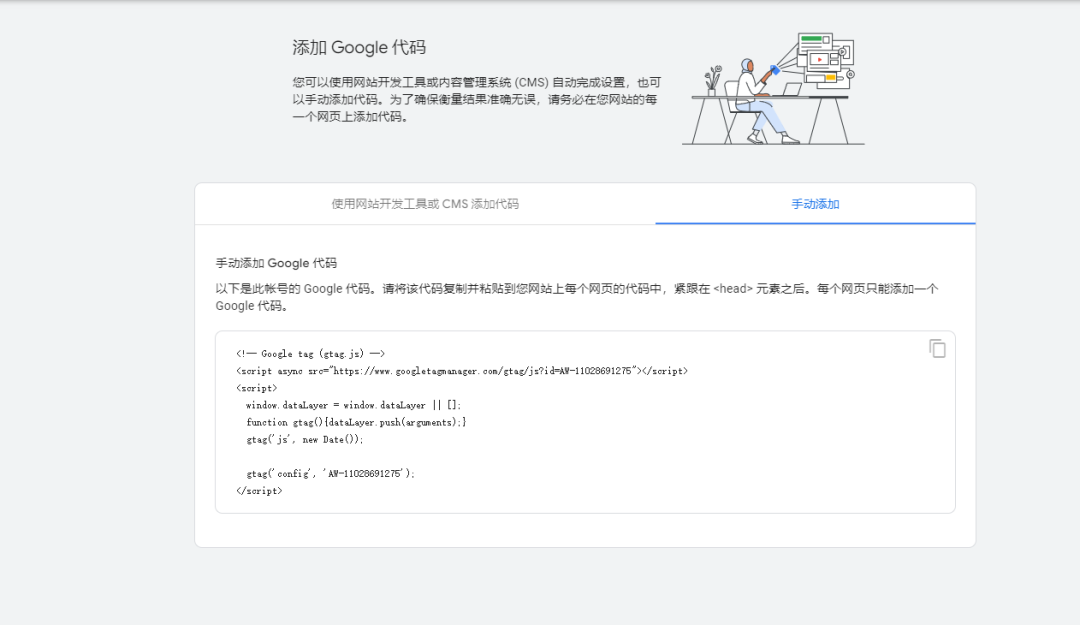Click the paragraph starting 以下是此帐号的 Google 代码
The height and width of the screenshot is (625, 1080).
coord(577,297)
